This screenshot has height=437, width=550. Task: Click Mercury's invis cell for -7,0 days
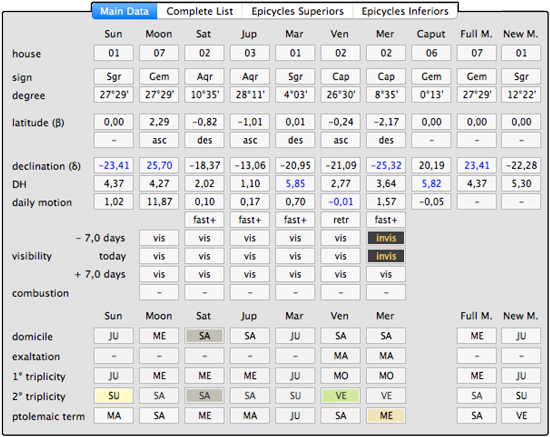386,238
